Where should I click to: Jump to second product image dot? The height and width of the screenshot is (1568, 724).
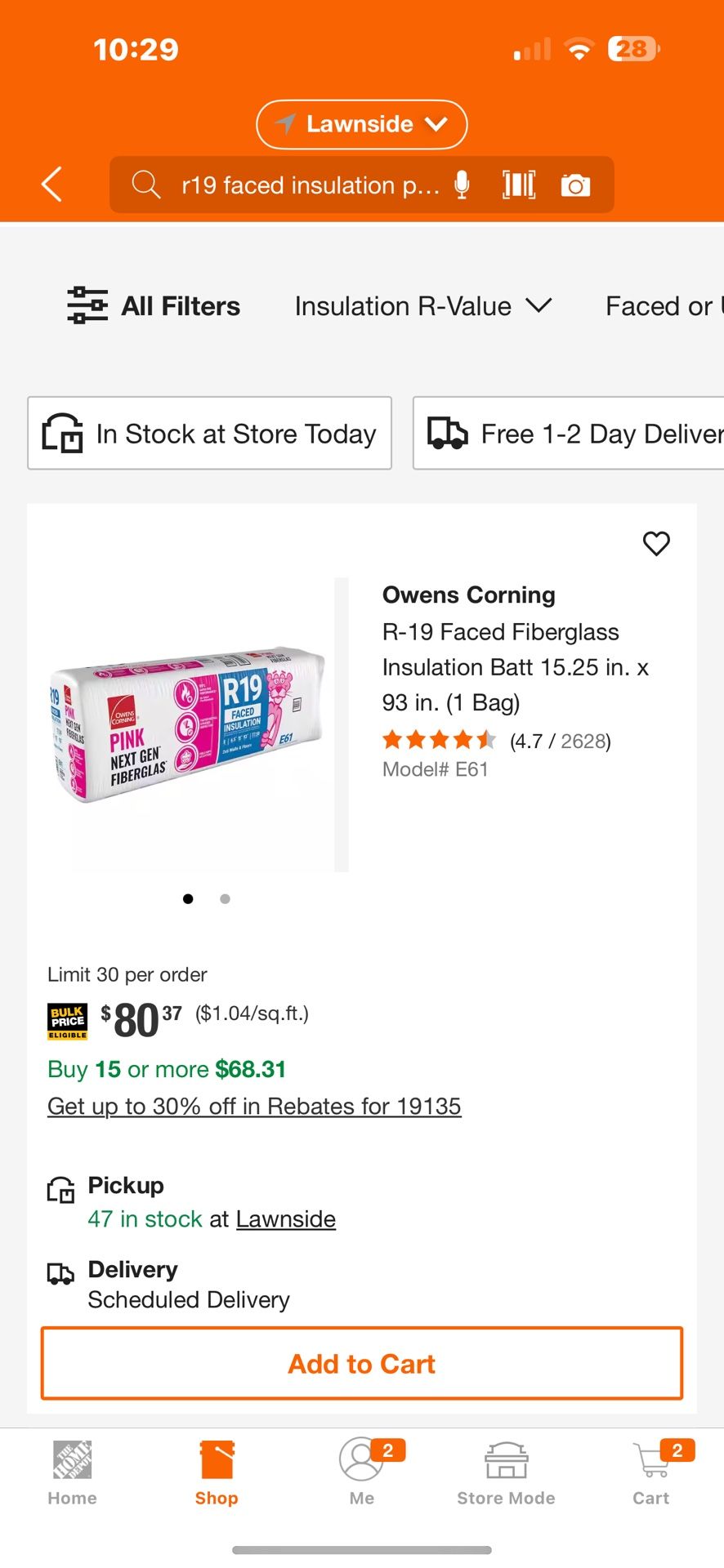(x=226, y=898)
